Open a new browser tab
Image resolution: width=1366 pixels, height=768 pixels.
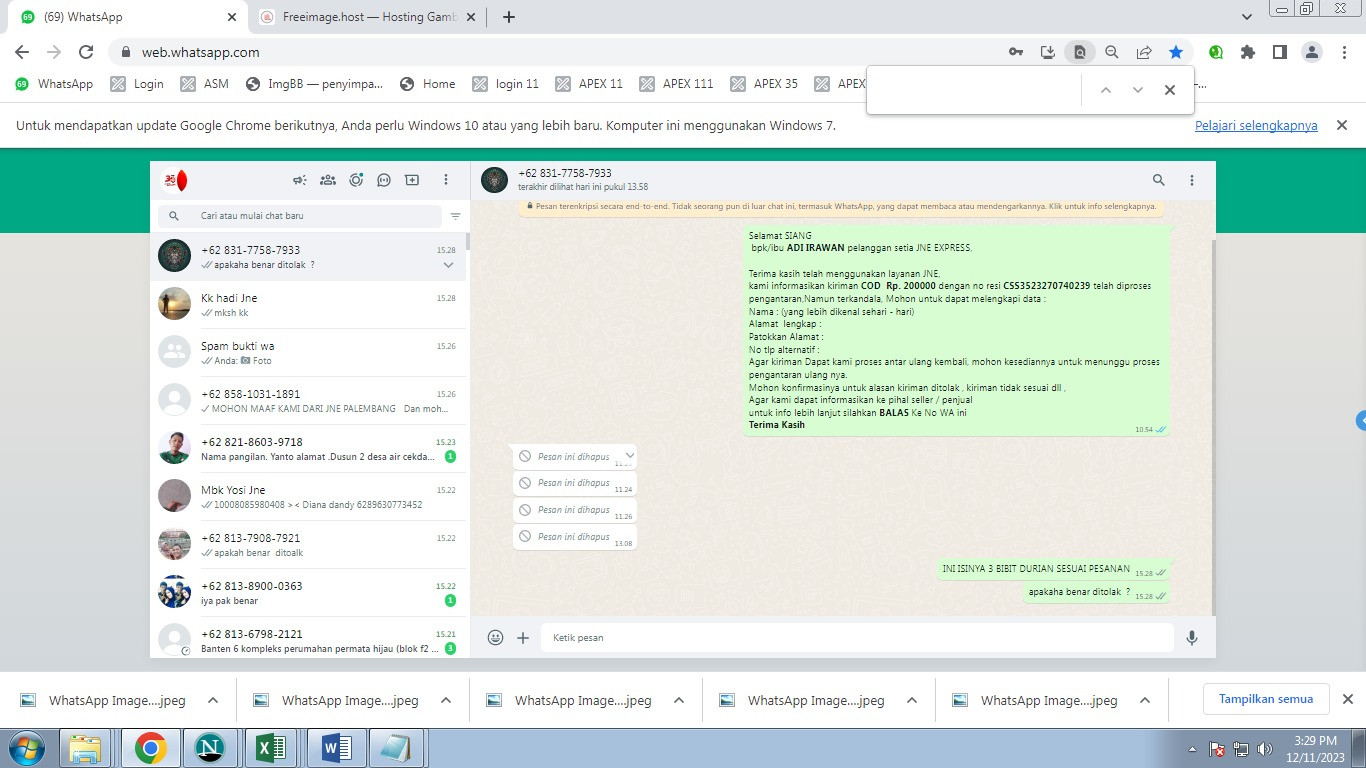[x=508, y=17]
